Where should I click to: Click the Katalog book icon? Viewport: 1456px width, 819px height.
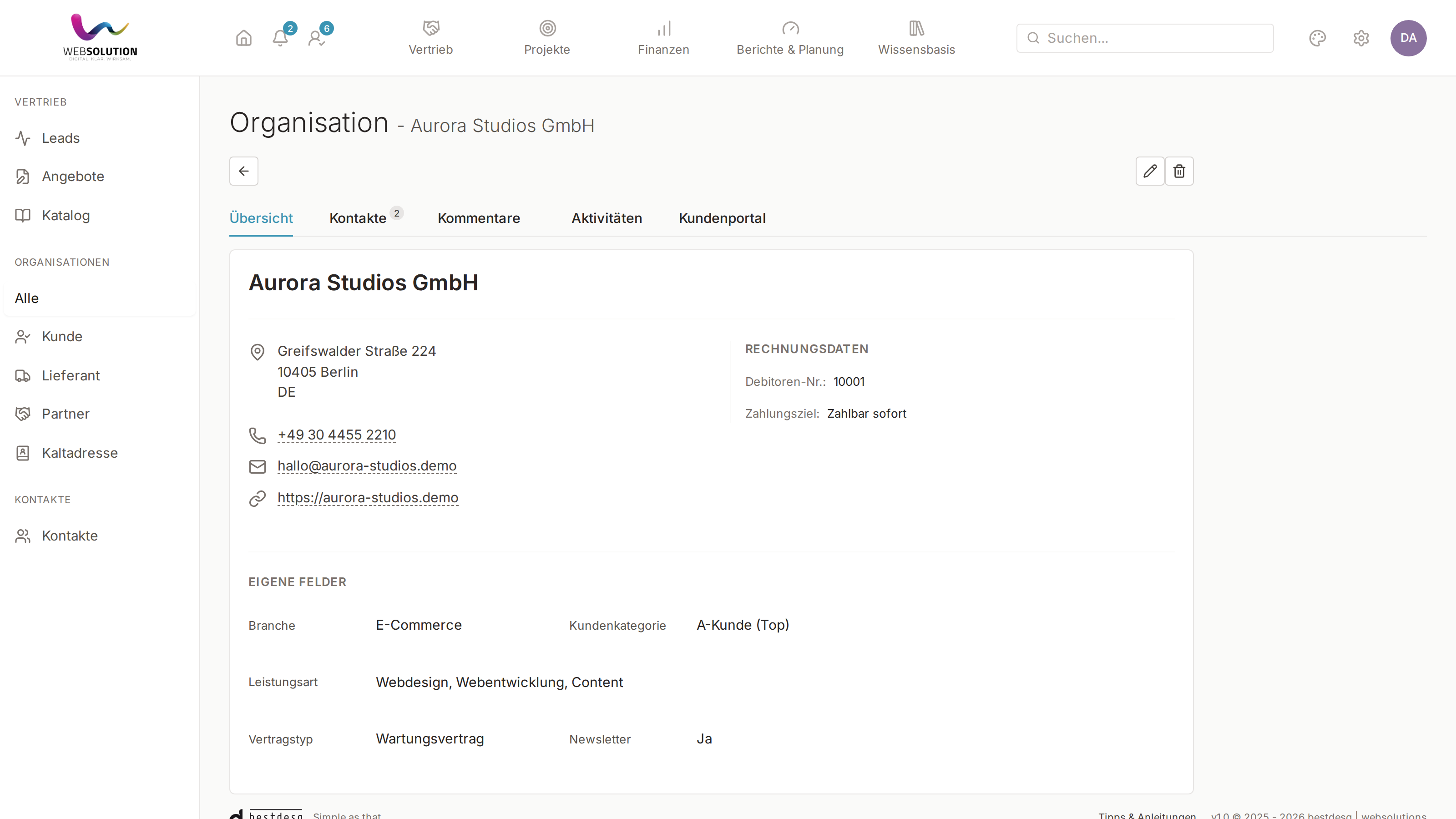coord(23,215)
